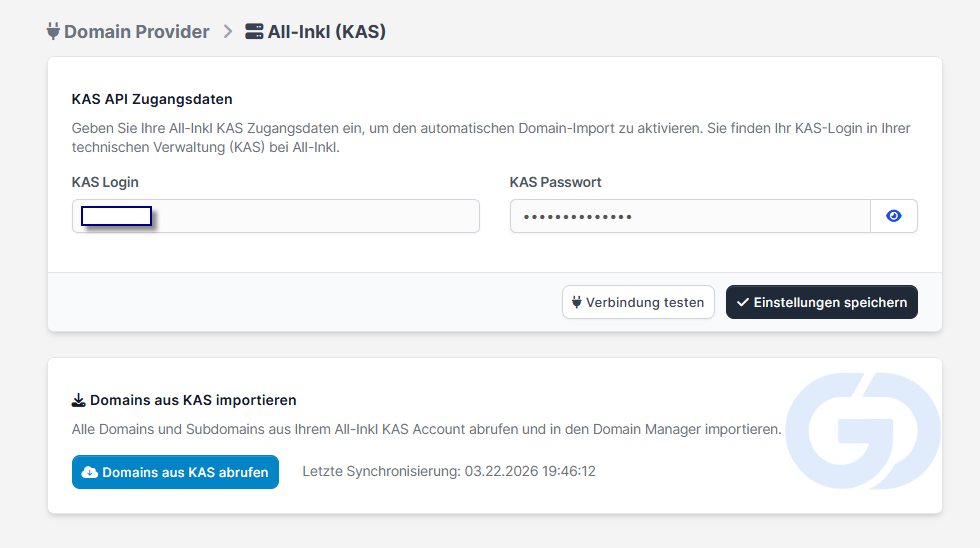This screenshot has height=548, width=980.
Task: Click the KAS Passwort label
Action: pos(556,182)
